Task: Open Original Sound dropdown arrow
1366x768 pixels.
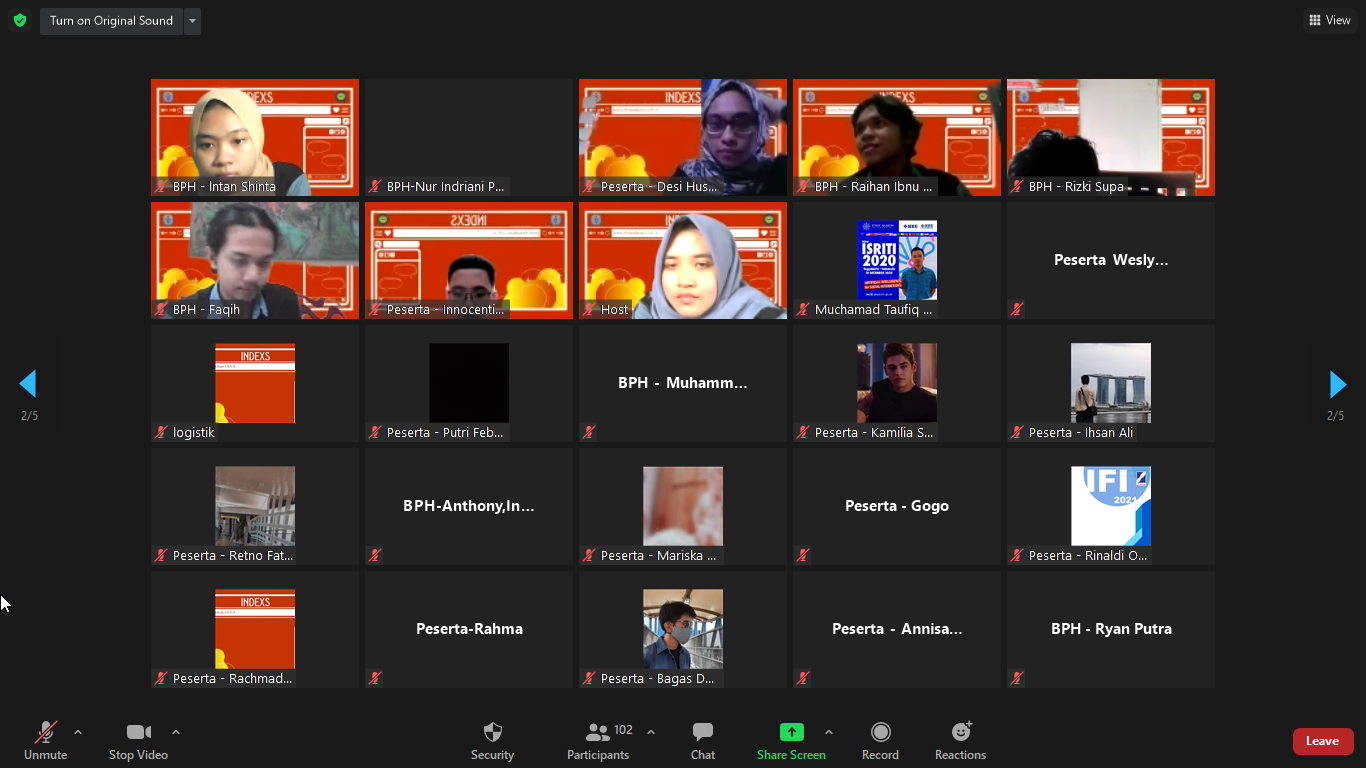Action: click(x=192, y=21)
